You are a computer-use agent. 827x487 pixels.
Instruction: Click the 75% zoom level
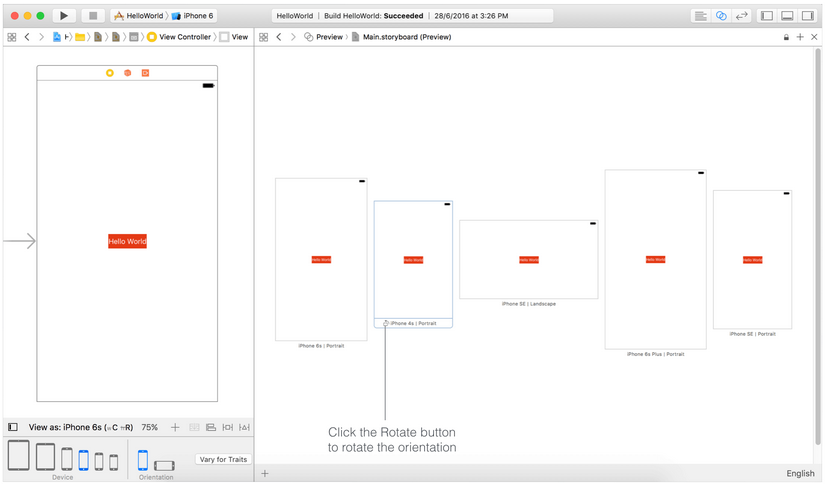(x=149, y=427)
